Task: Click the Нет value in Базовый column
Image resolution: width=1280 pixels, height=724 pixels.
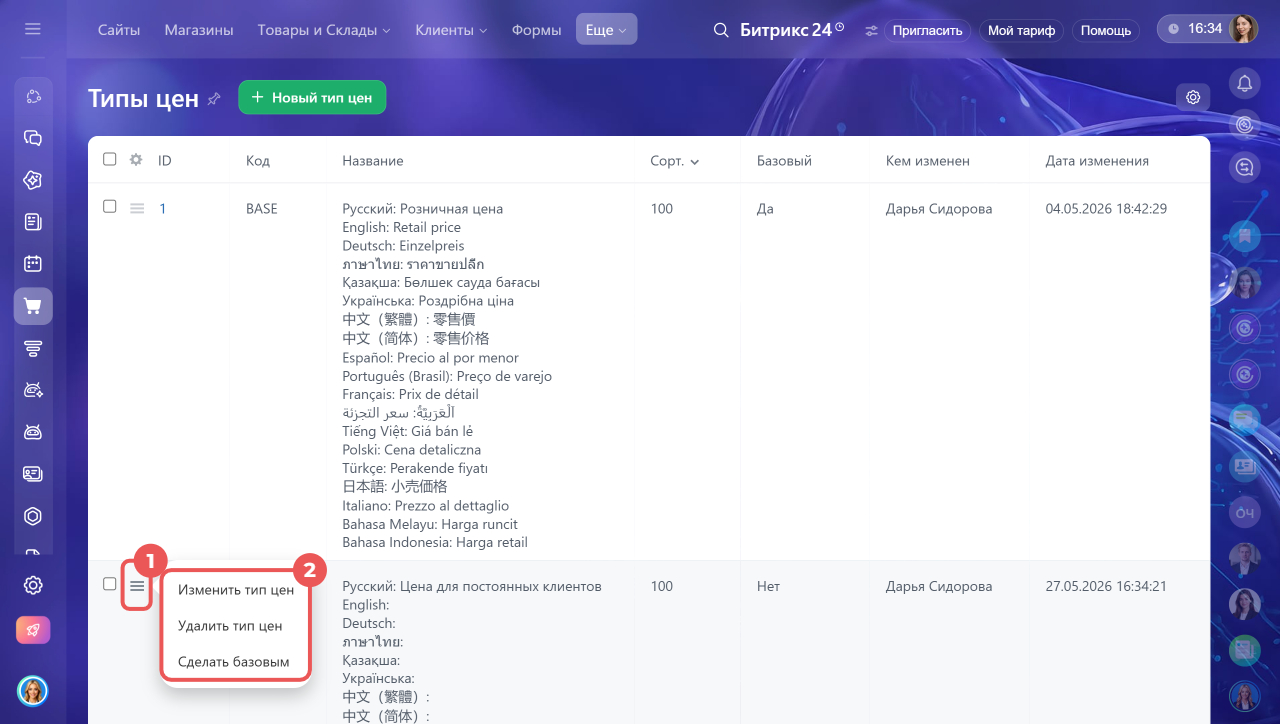Action: click(x=768, y=587)
